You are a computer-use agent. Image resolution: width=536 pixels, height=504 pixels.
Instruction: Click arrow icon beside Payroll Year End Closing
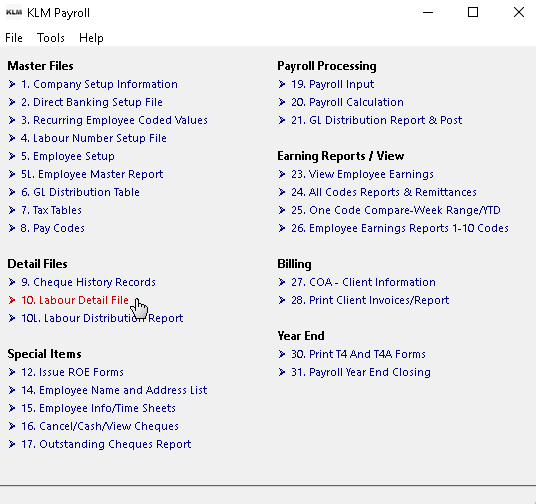click(282, 372)
